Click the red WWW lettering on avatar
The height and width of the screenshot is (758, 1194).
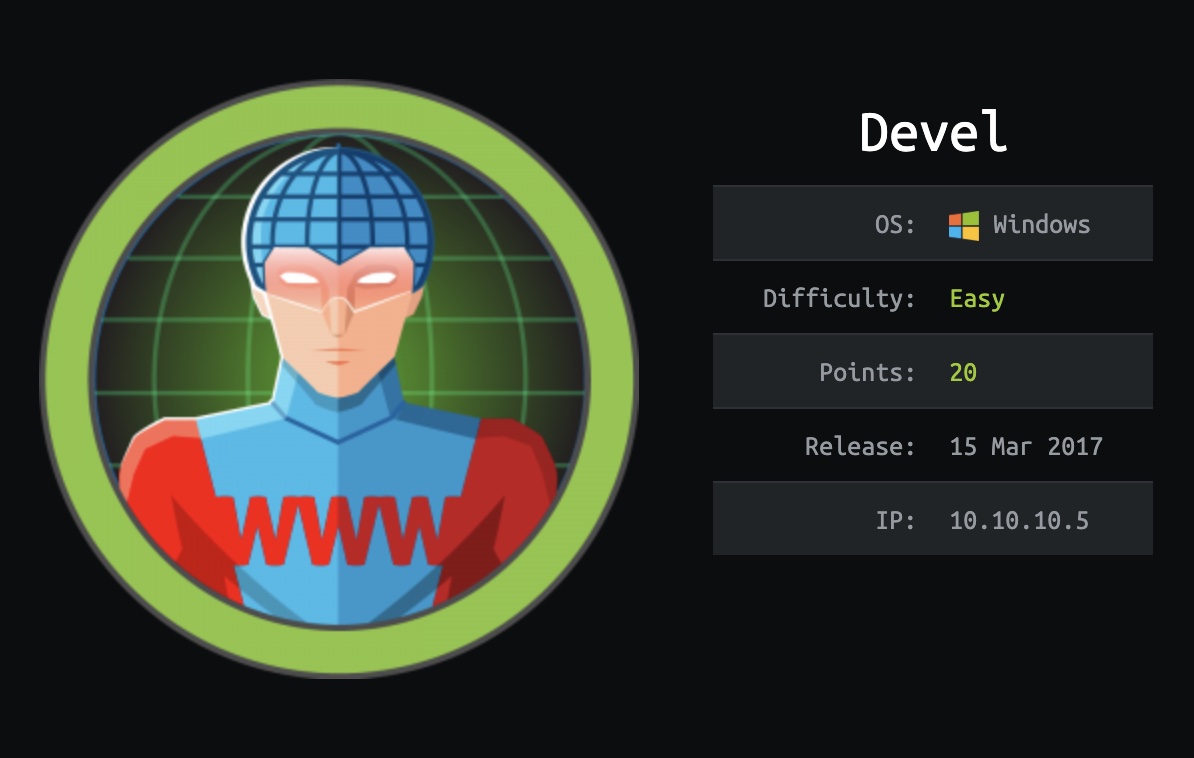[x=340, y=529]
